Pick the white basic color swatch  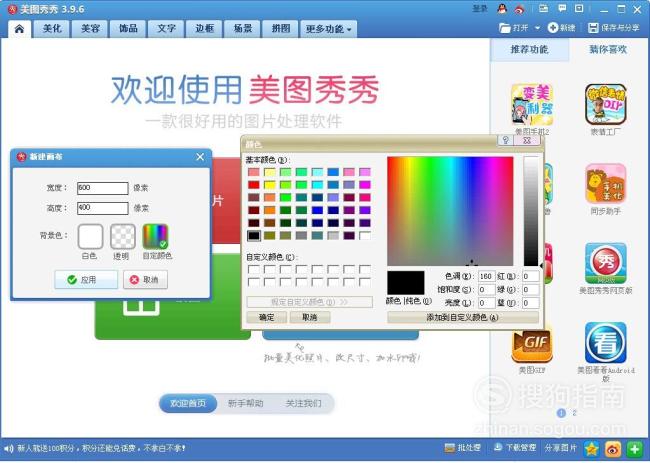click(x=365, y=236)
